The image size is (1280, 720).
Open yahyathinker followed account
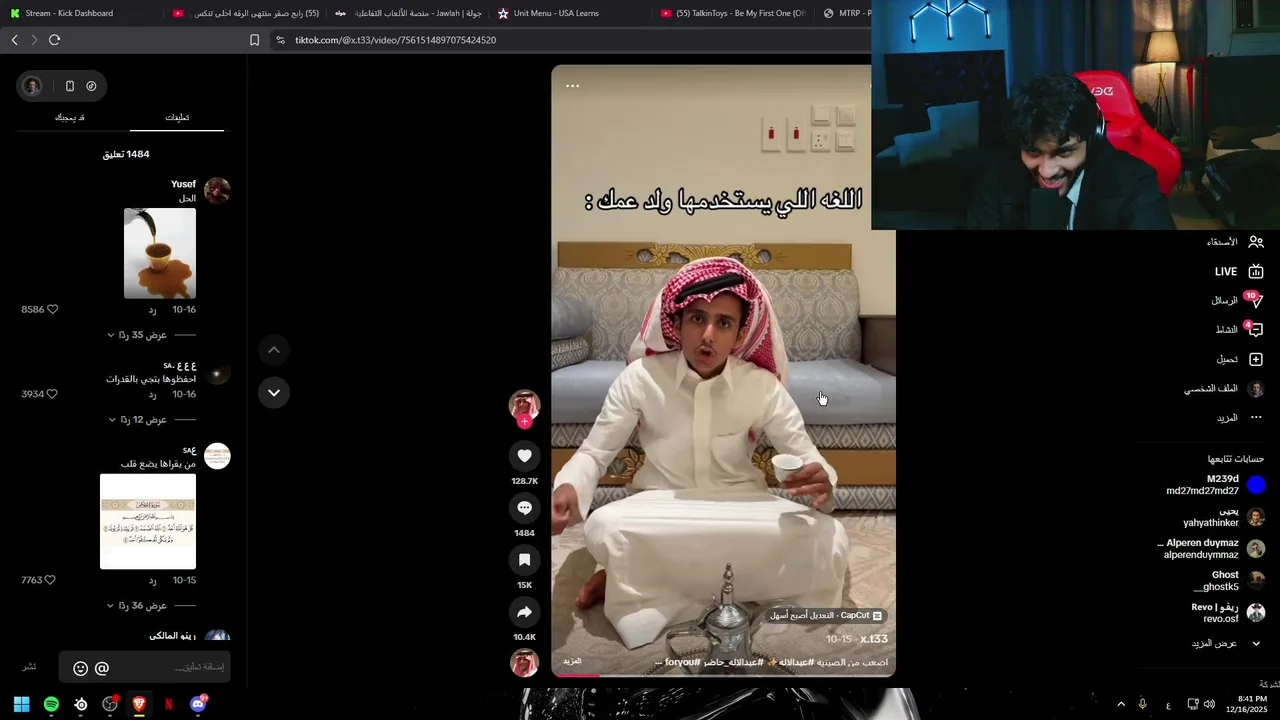click(1224, 517)
